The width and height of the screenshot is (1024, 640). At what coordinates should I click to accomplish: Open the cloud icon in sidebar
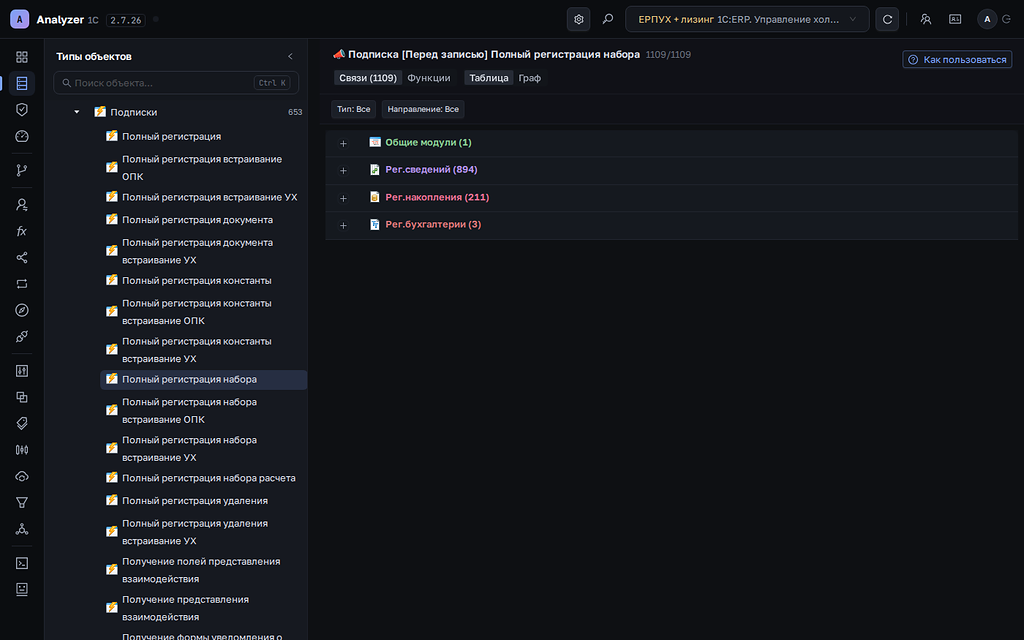[22, 476]
